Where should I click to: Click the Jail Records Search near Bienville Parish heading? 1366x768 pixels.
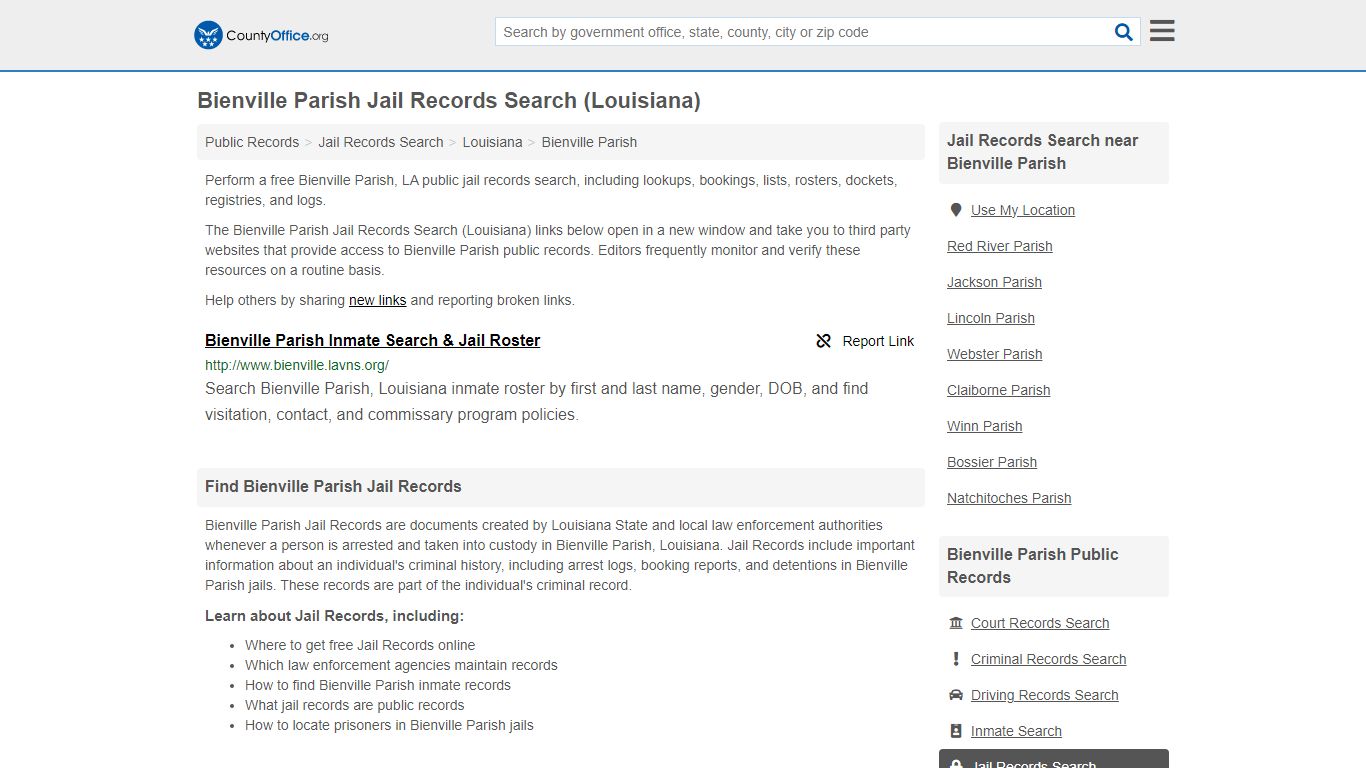tap(1043, 152)
